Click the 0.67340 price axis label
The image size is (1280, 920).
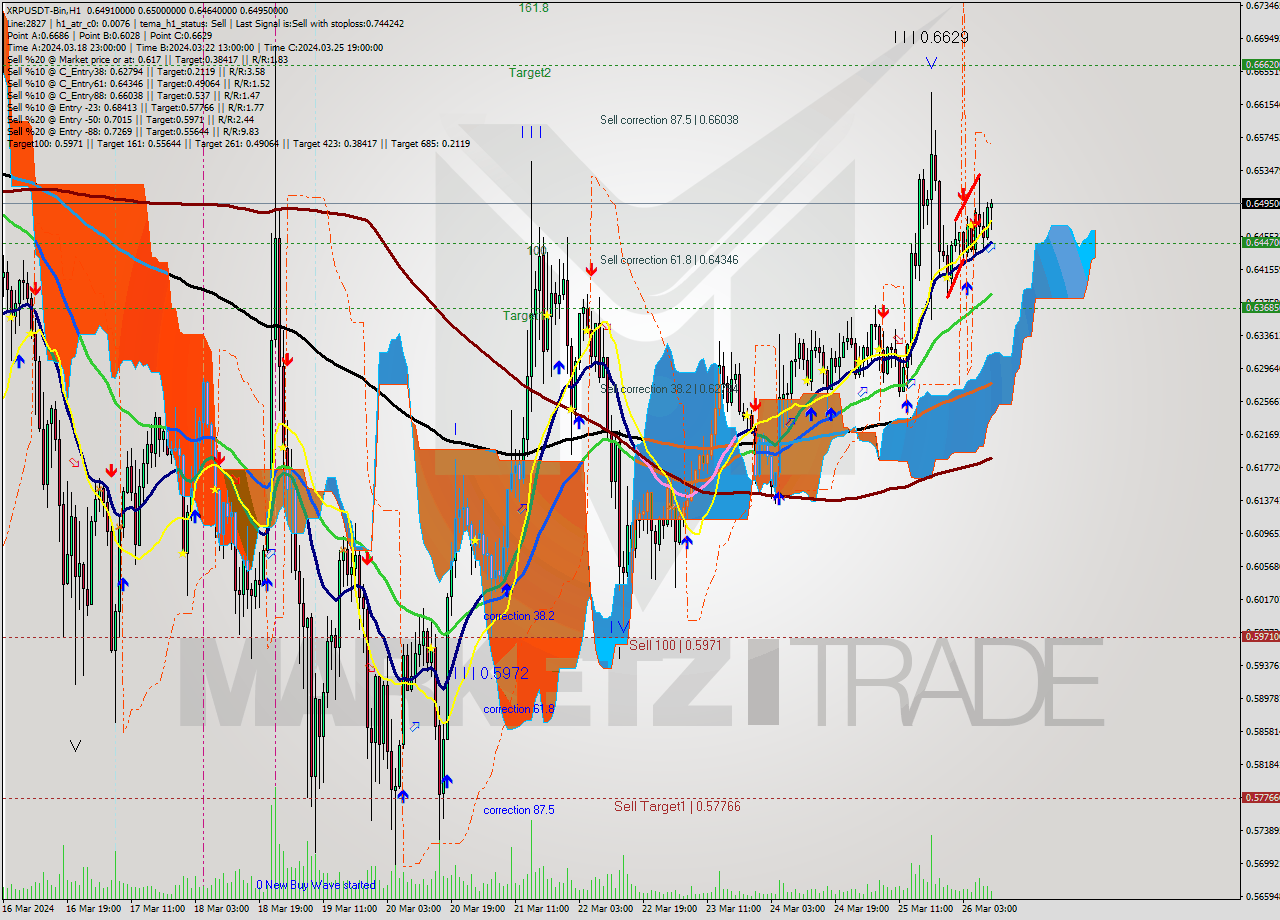[1261, 6]
